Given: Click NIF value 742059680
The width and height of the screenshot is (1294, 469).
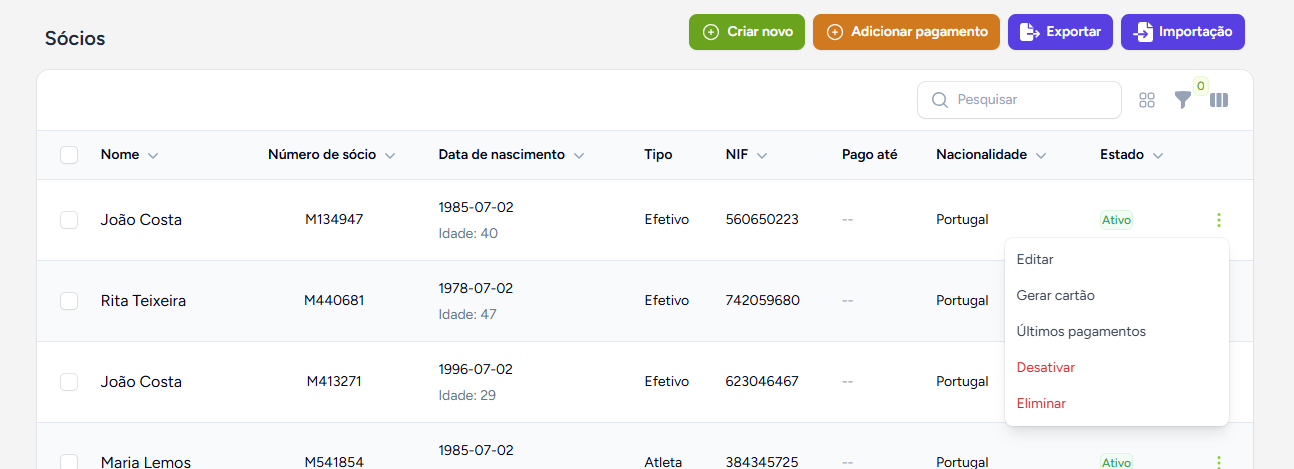Looking at the screenshot, I should [763, 301].
